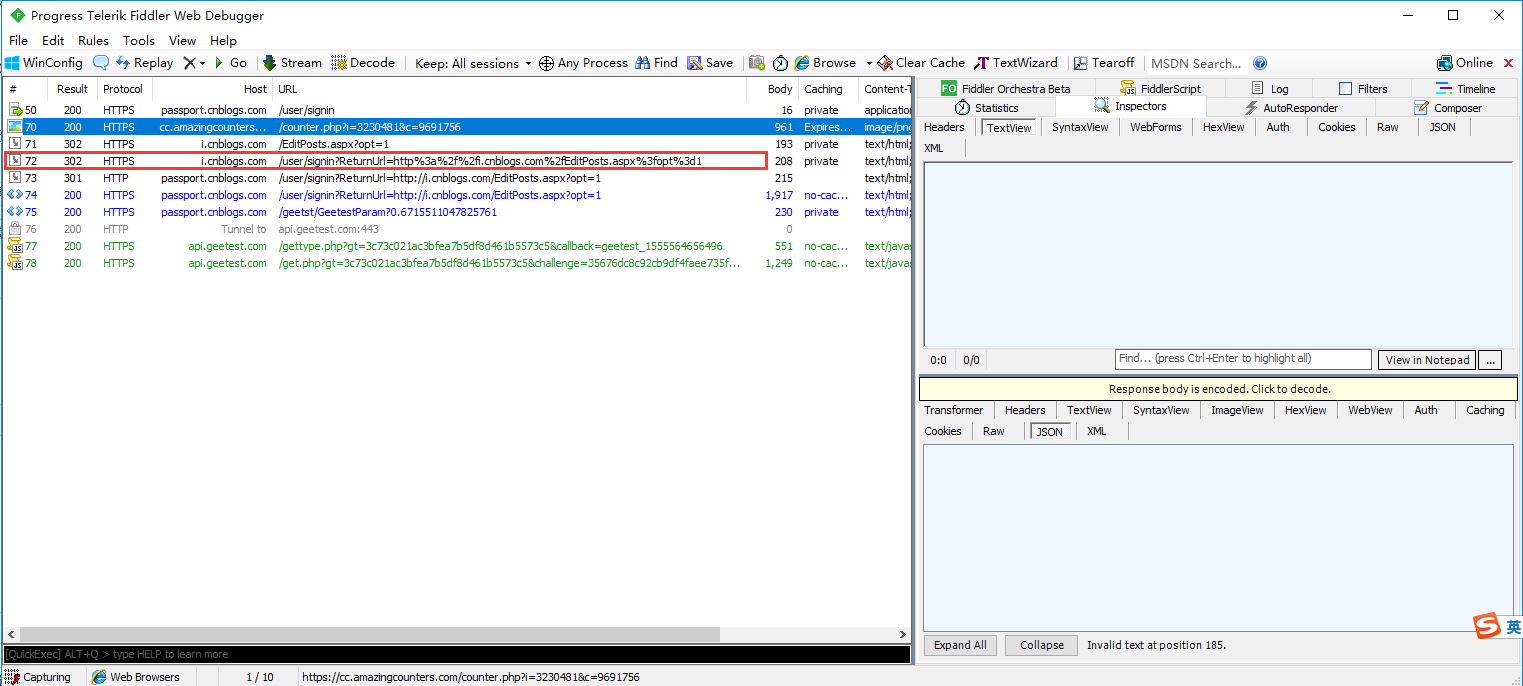Viewport: 1523px width, 686px height.
Task: Click the comment speech bubble icon
Action: (x=101, y=63)
